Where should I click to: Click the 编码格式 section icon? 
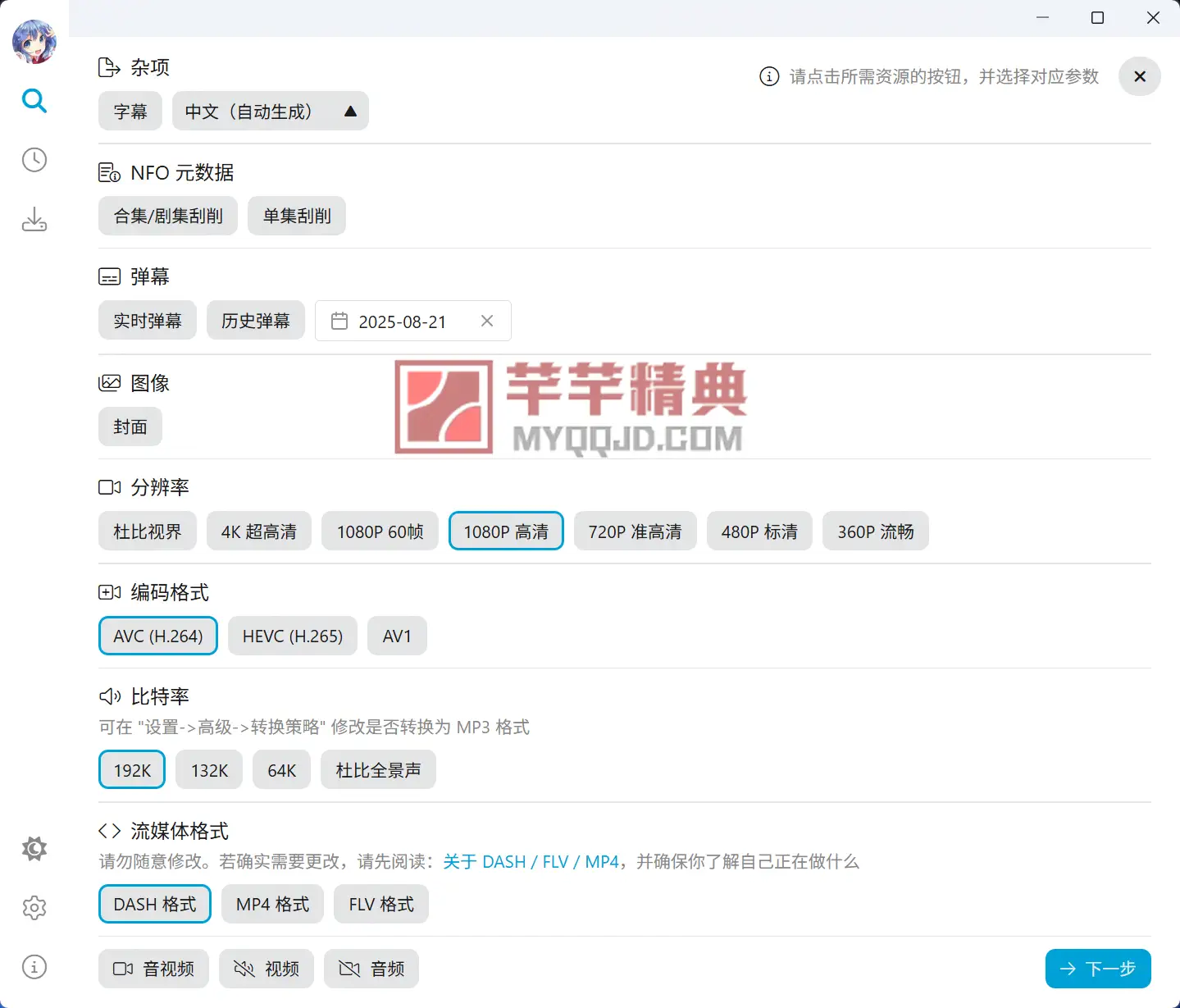click(x=109, y=592)
